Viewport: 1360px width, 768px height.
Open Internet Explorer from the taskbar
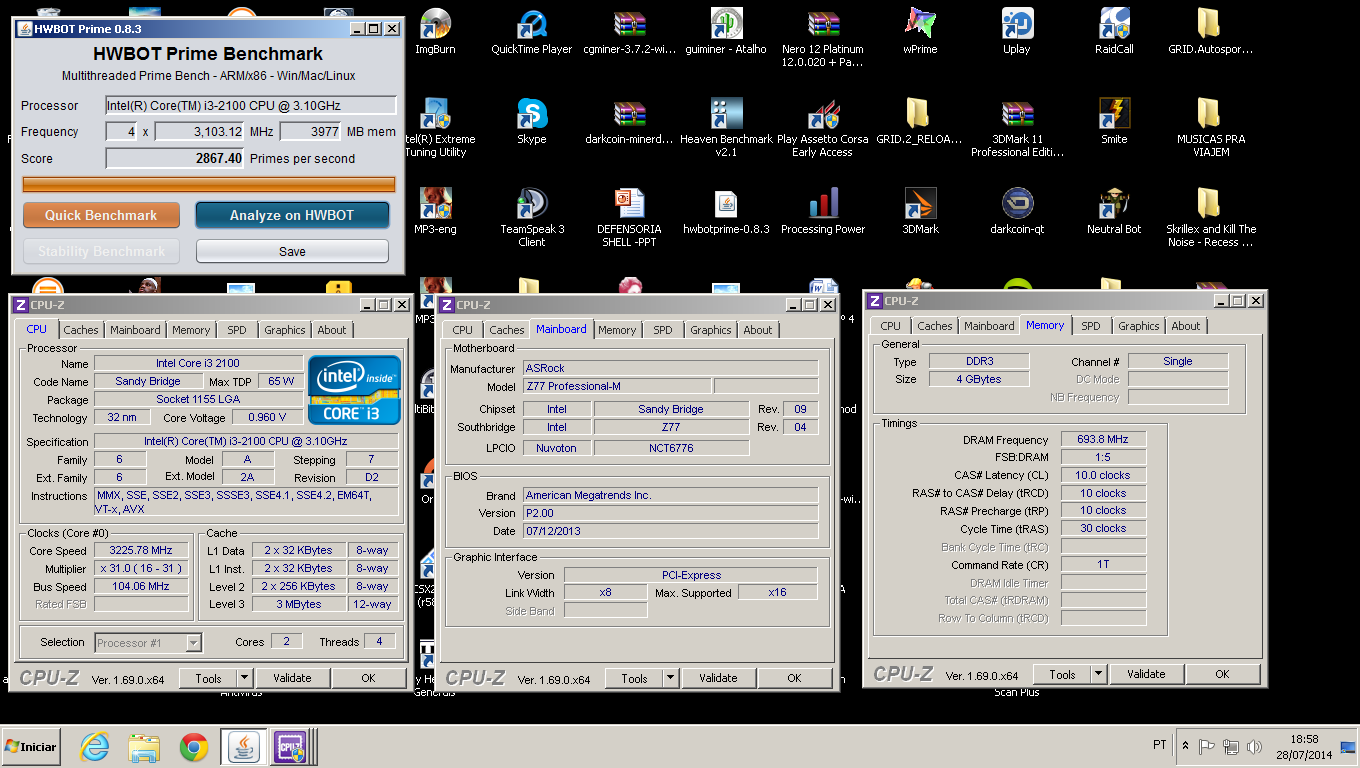click(95, 747)
